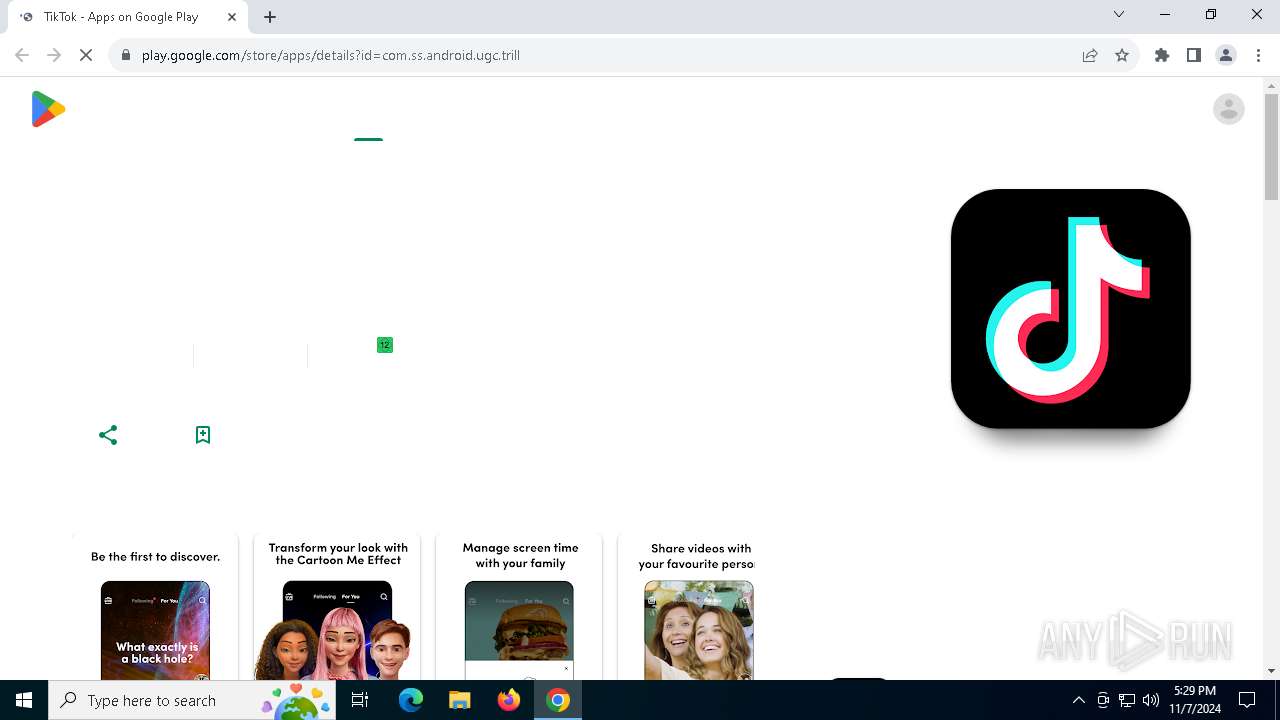1280x720 pixels.
Task: Open a new tab with the plus button
Action: tap(270, 17)
